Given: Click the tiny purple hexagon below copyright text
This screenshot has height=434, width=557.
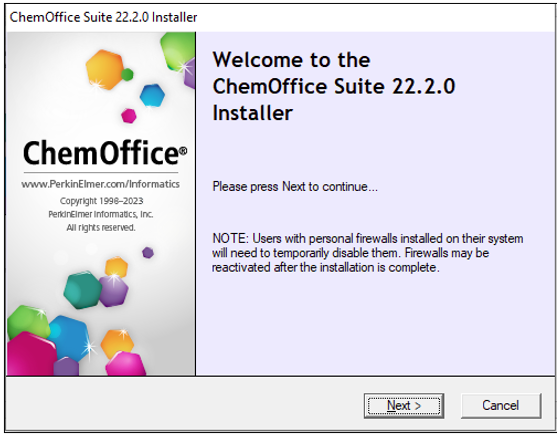Looking at the screenshot, I should (x=148, y=253).
